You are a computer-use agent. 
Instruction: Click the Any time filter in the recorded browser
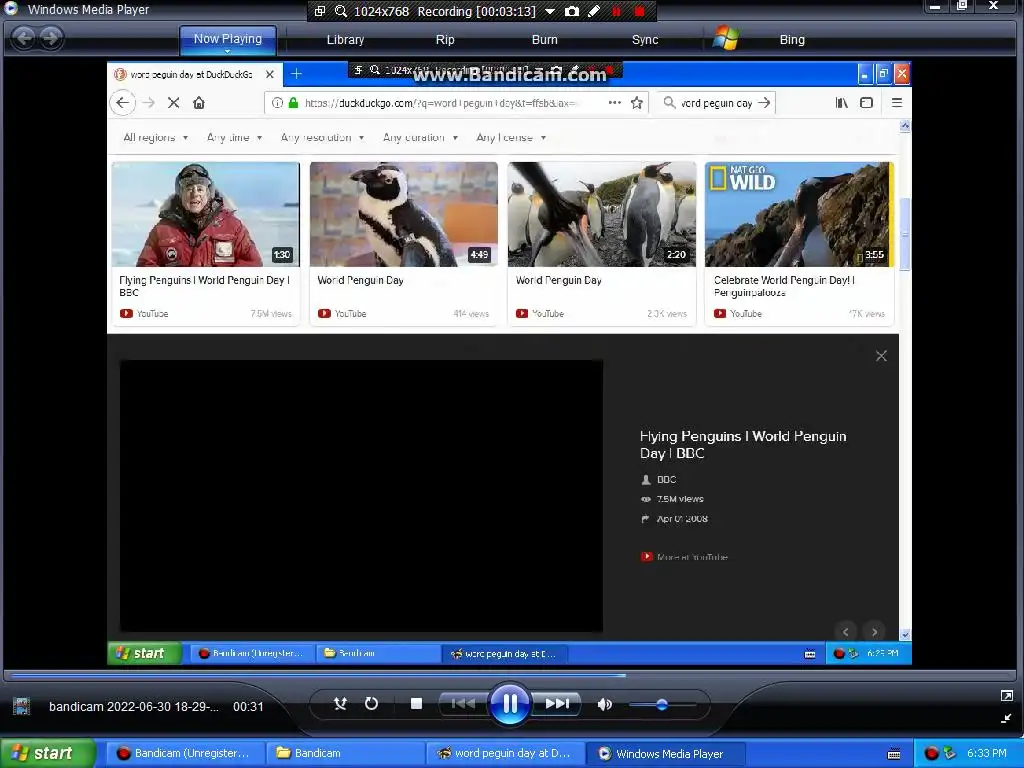pyautogui.click(x=234, y=138)
